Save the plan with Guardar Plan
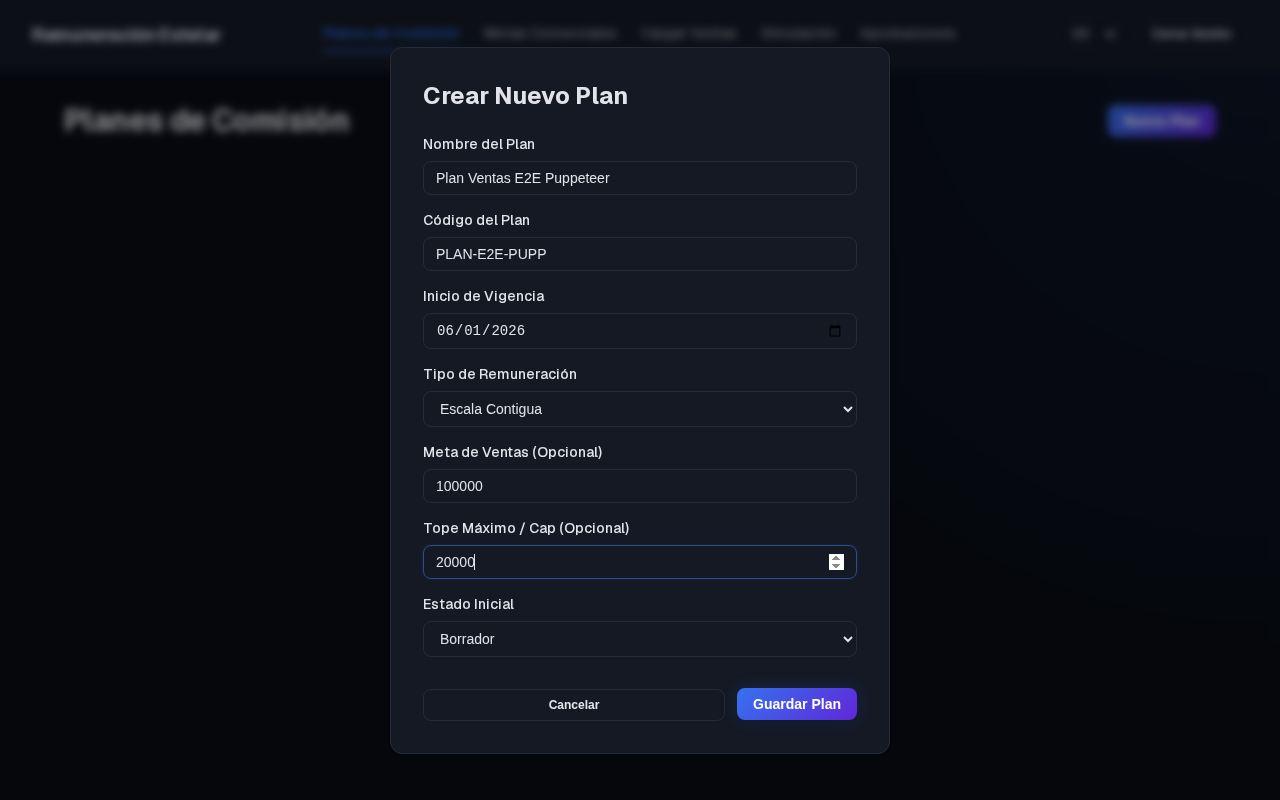Image resolution: width=1280 pixels, height=800 pixels. (797, 704)
